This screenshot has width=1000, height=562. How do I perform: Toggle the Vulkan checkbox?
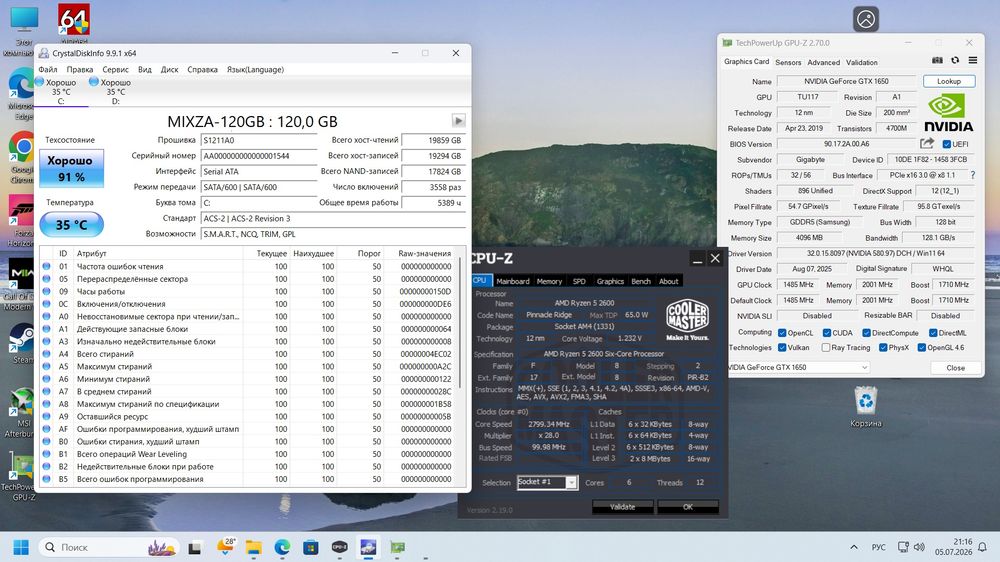click(x=782, y=348)
